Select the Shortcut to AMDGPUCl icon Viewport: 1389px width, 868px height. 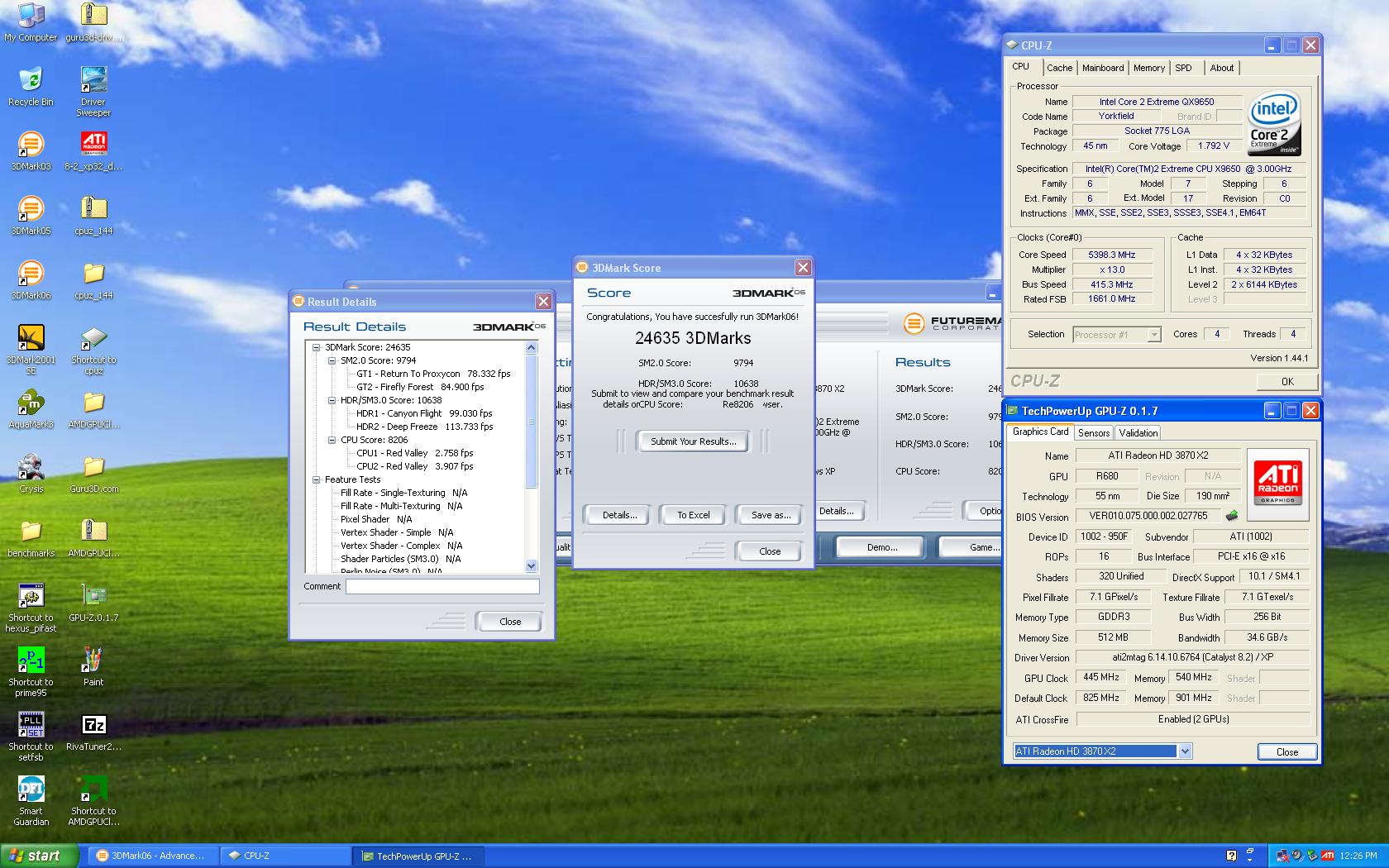(x=93, y=801)
